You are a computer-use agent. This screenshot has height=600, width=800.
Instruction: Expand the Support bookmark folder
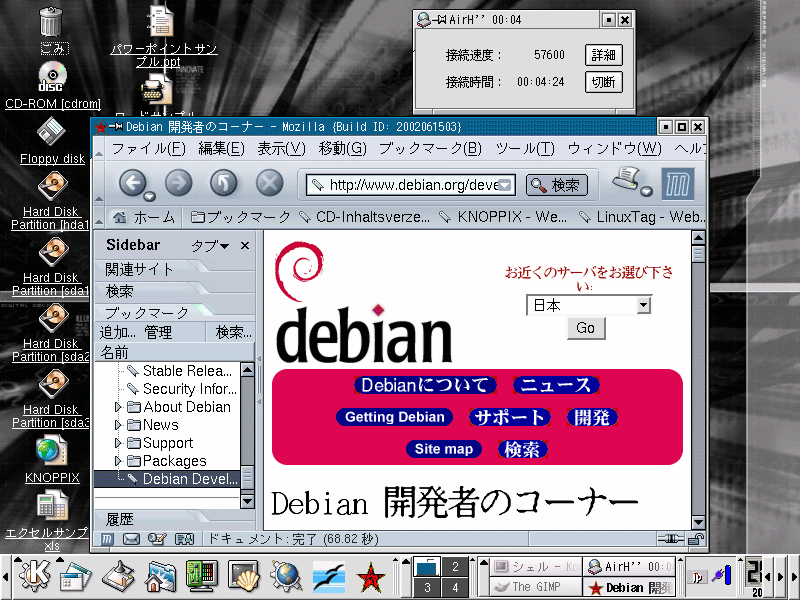pyautogui.click(x=118, y=443)
